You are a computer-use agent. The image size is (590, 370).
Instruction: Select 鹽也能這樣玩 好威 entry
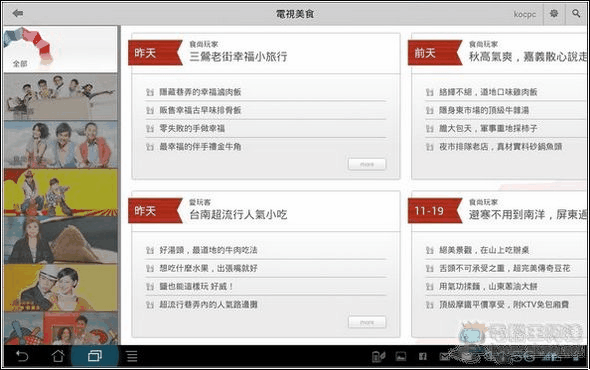196,286
